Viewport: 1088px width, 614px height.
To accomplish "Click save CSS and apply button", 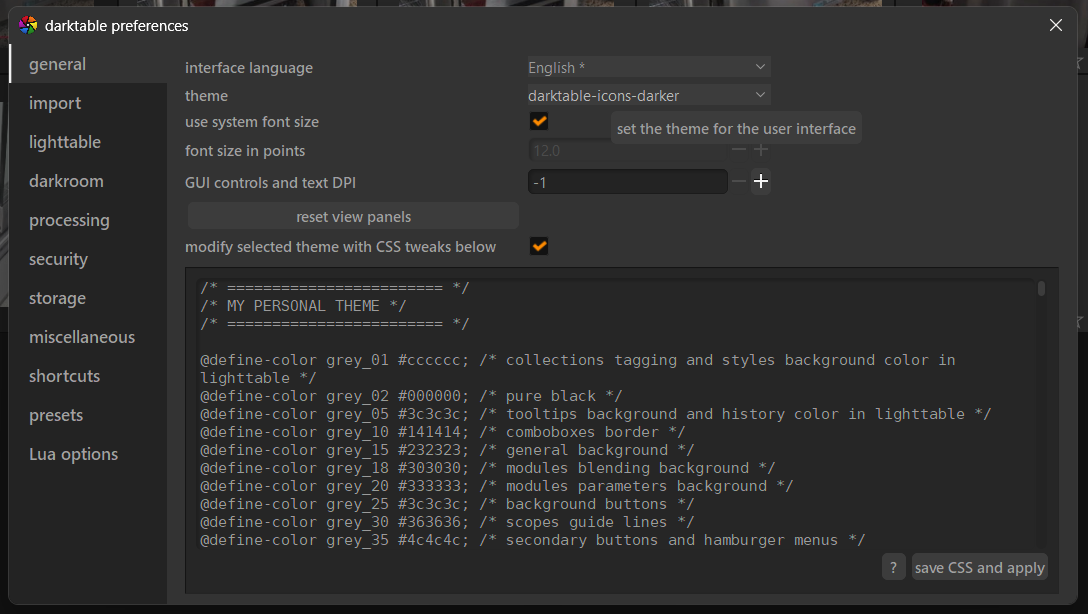I will (979, 568).
